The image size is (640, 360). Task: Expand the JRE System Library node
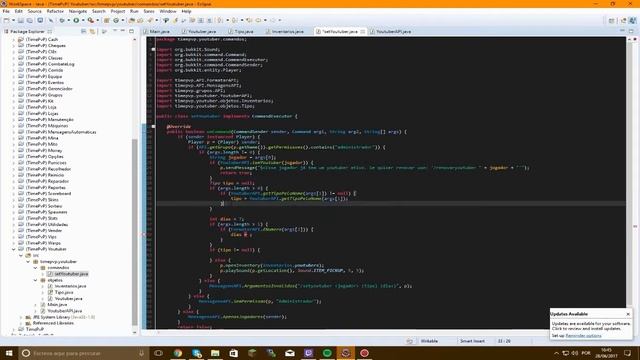[x=21, y=317]
